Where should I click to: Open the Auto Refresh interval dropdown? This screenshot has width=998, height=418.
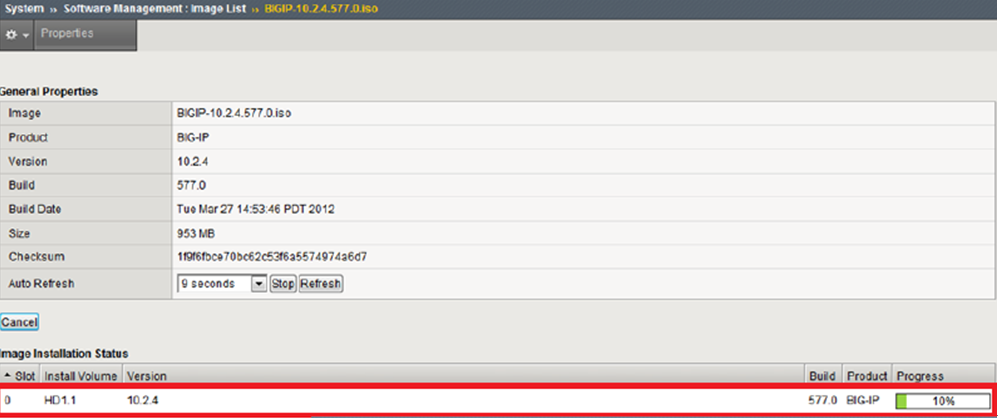(x=221, y=284)
